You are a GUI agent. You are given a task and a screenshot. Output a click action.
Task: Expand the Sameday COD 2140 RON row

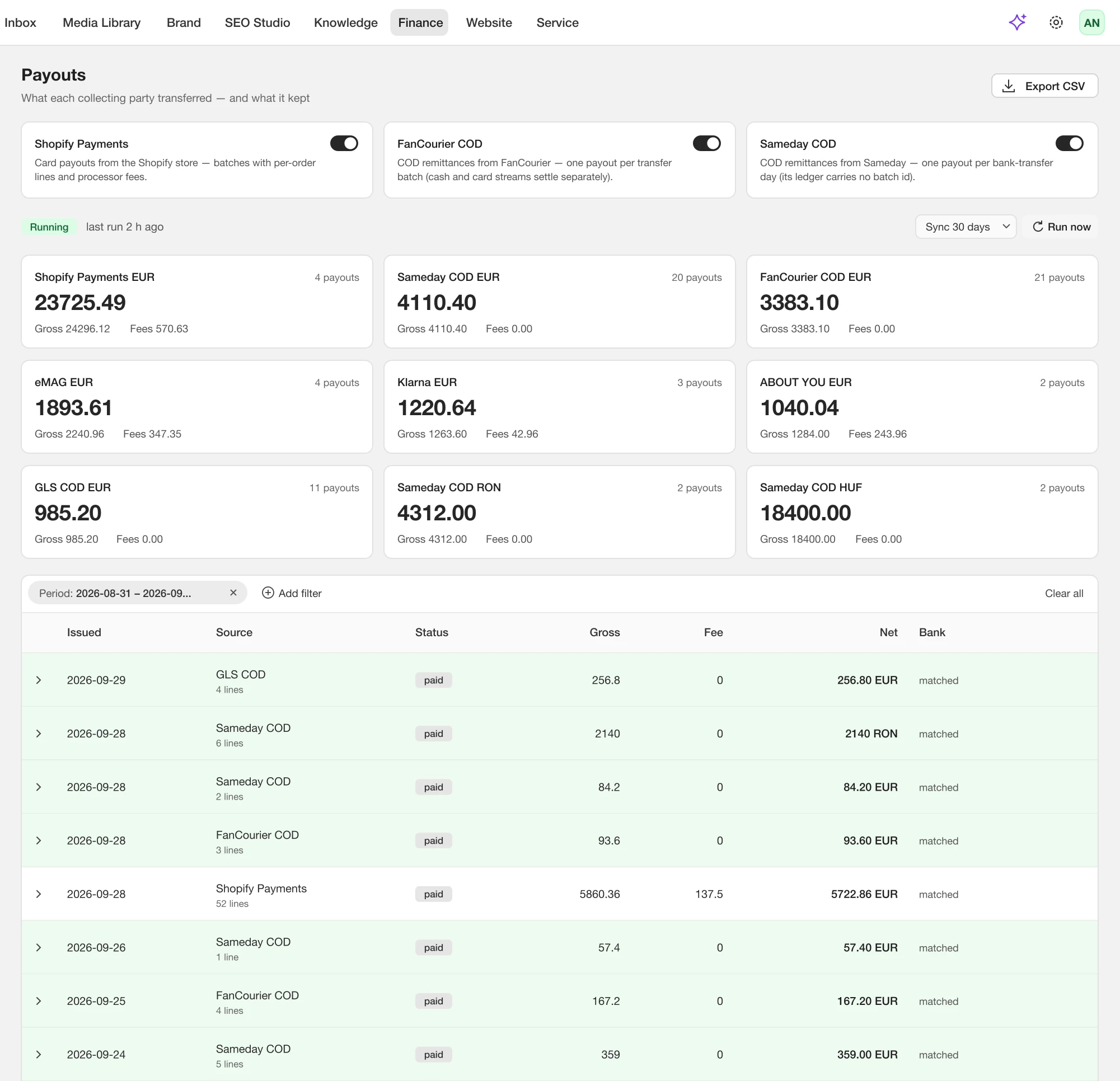[38, 734]
